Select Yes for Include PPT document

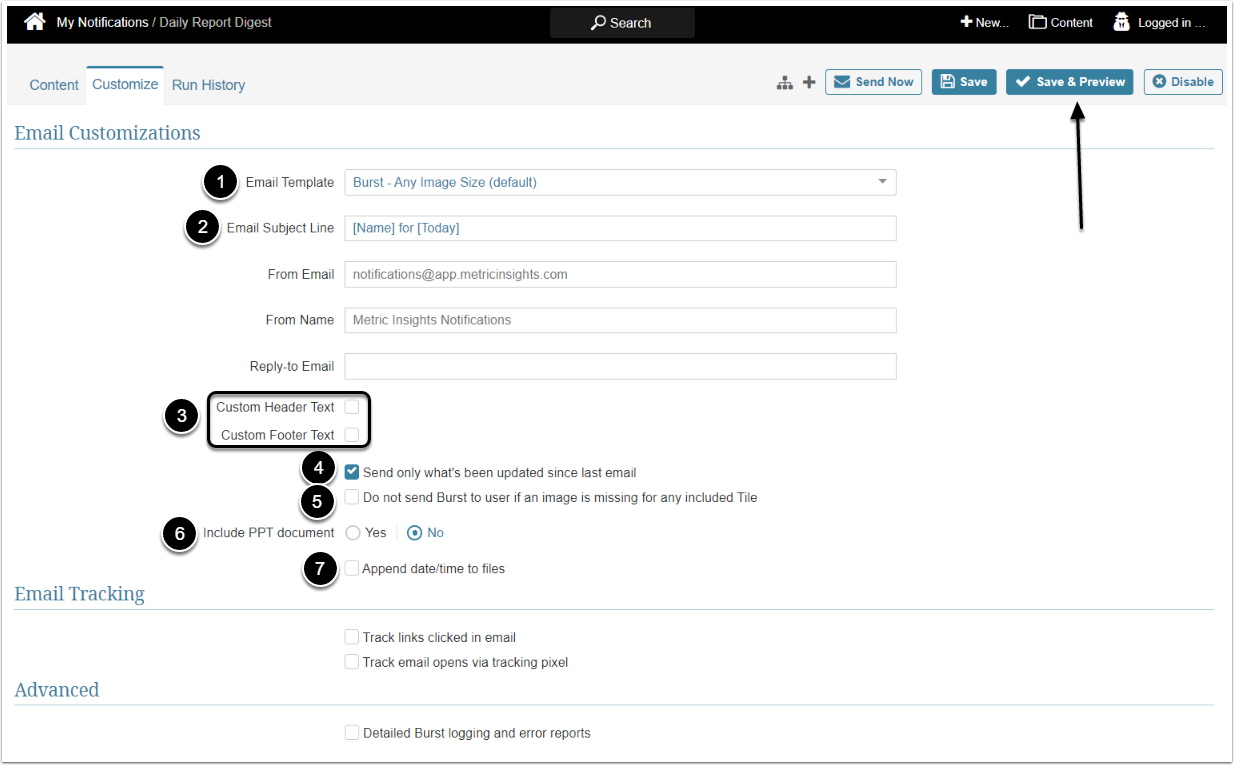[353, 533]
